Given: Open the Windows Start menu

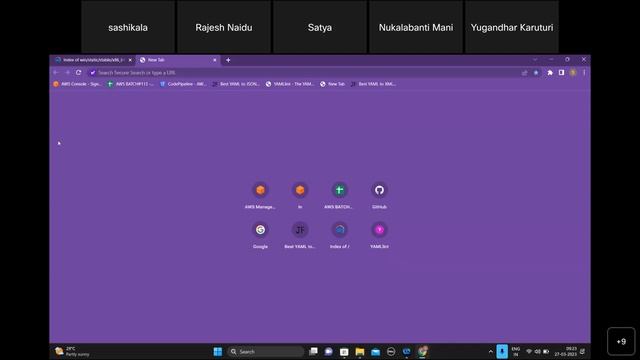Looking at the screenshot, I should [x=218, y=351].
